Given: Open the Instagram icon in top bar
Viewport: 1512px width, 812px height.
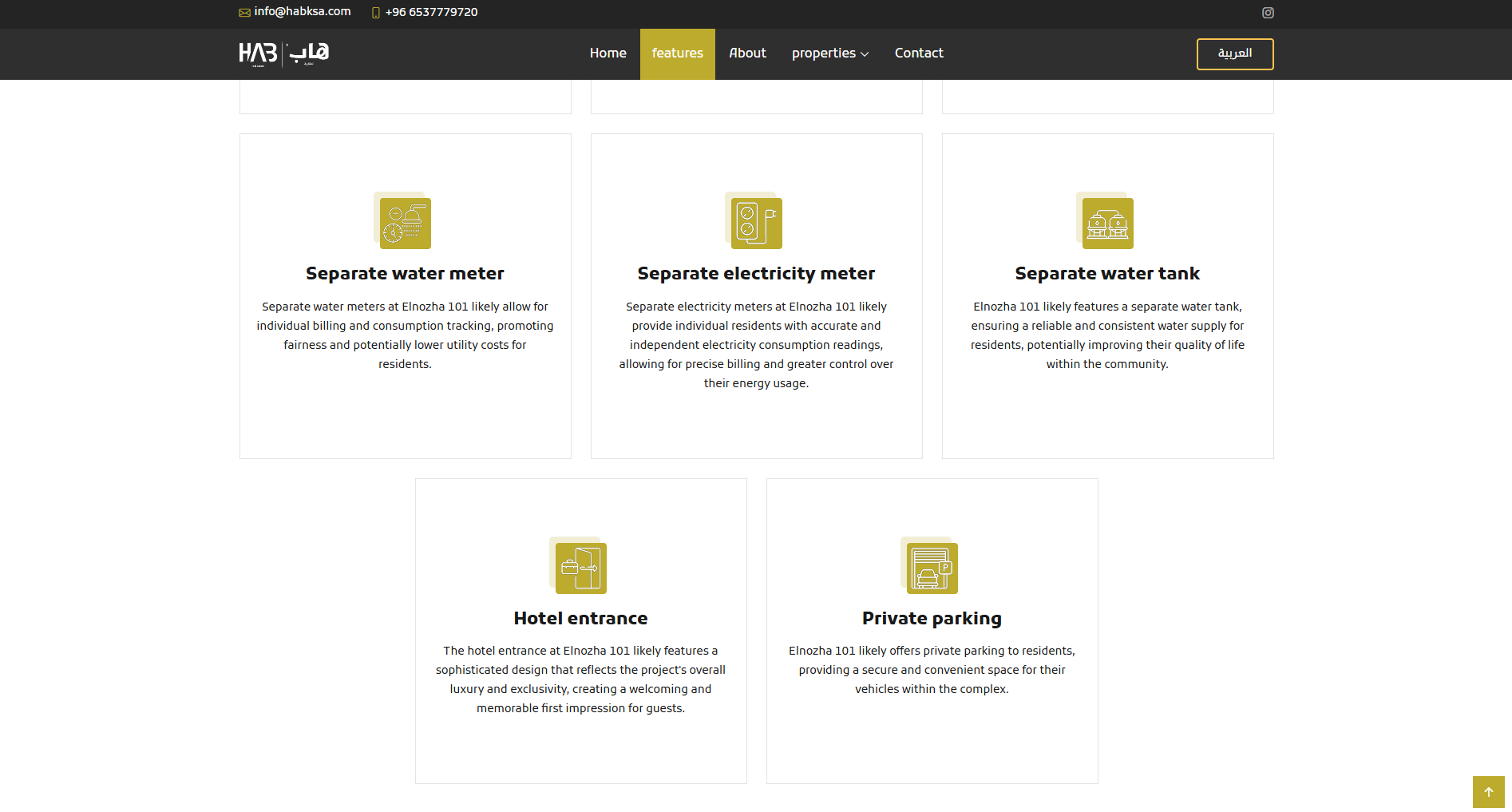Looking at the screenshot, I should click(1268, 13).
